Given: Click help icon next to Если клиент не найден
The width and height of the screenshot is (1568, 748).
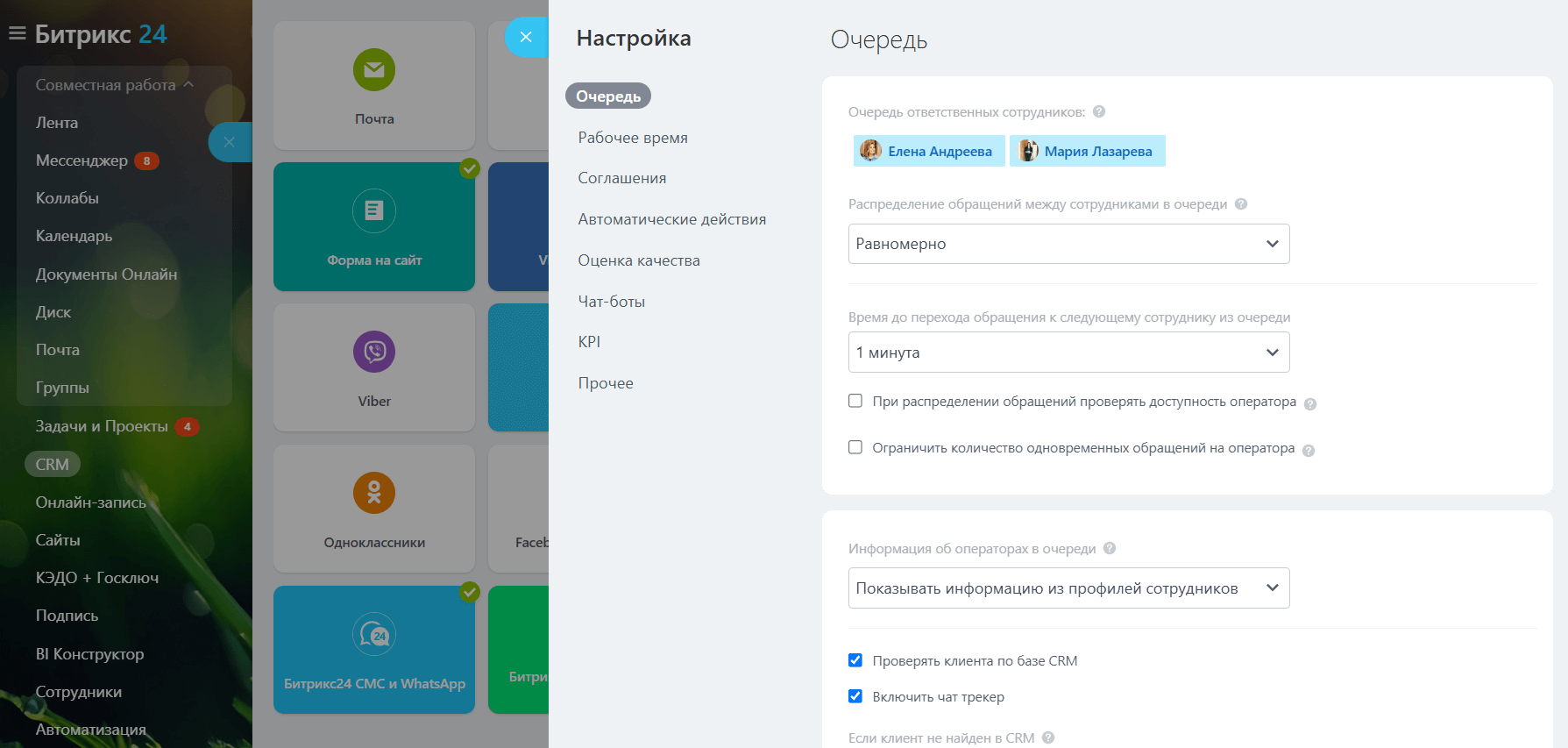Looking at the screenshot, I should (1048, 737).
